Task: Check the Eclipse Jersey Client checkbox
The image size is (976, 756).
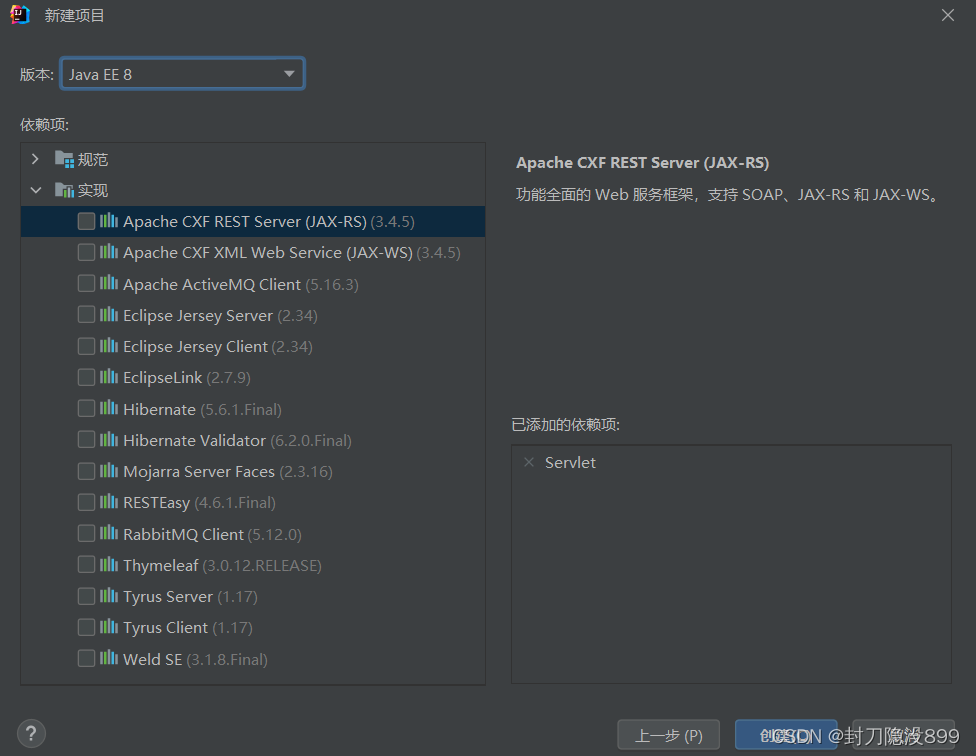Action: tap(87, 346)
